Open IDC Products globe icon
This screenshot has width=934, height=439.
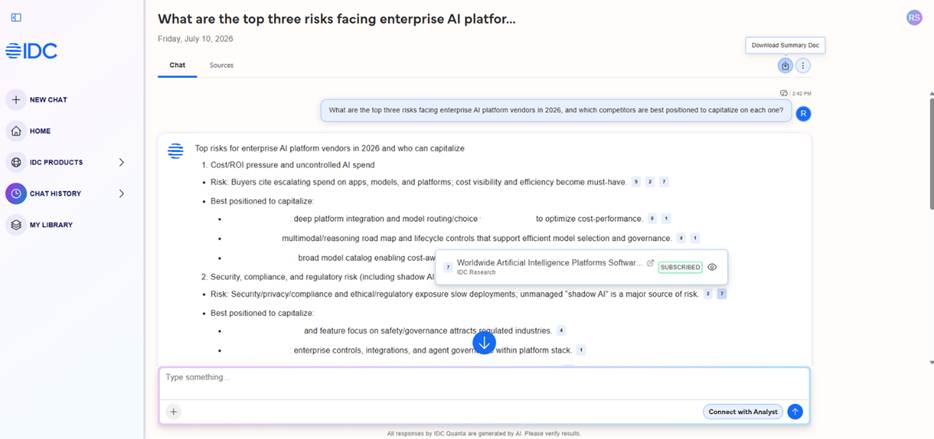pyautogui.click(x=16, y=162)
